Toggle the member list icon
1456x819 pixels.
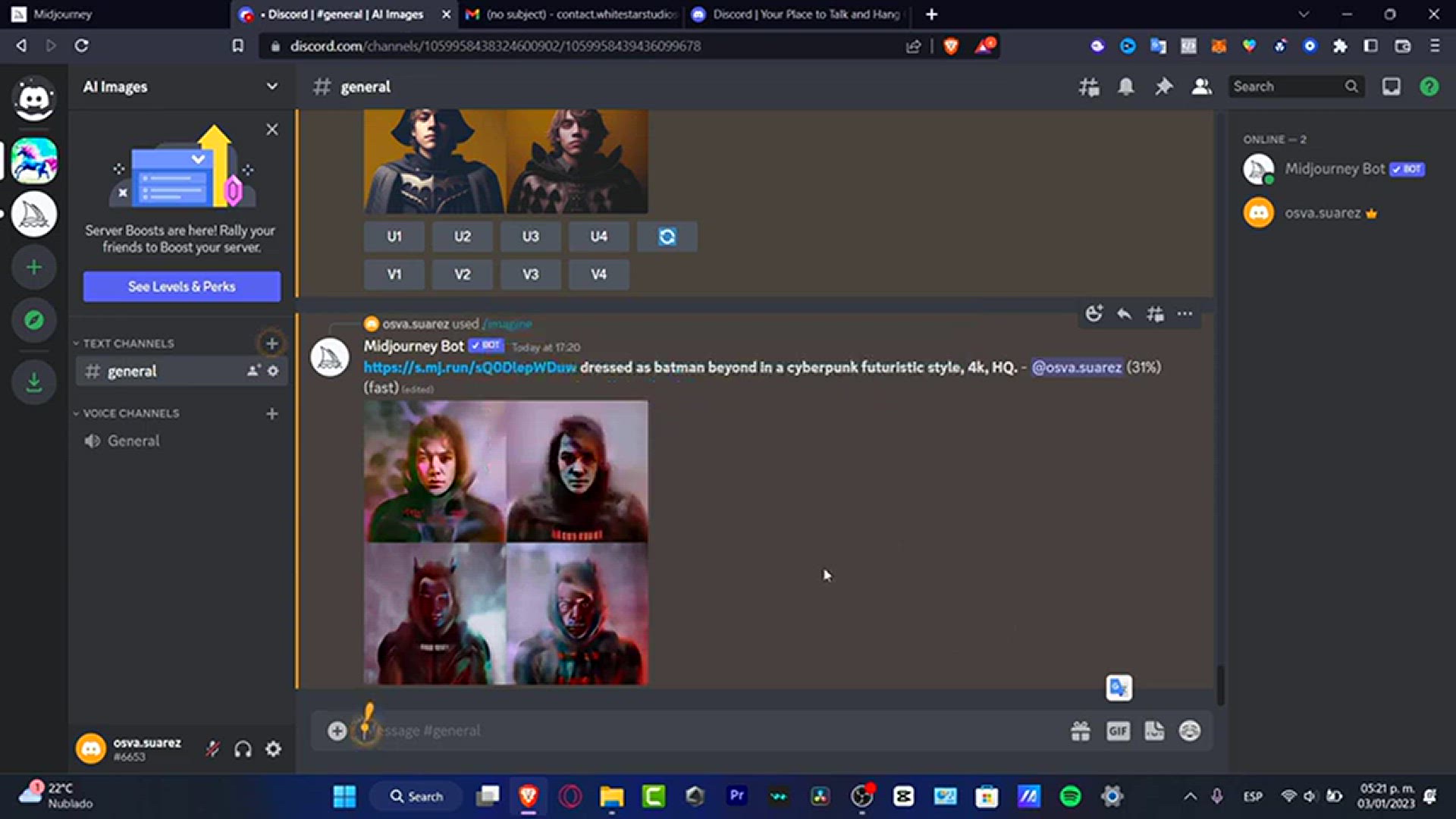coord(1201,87)
